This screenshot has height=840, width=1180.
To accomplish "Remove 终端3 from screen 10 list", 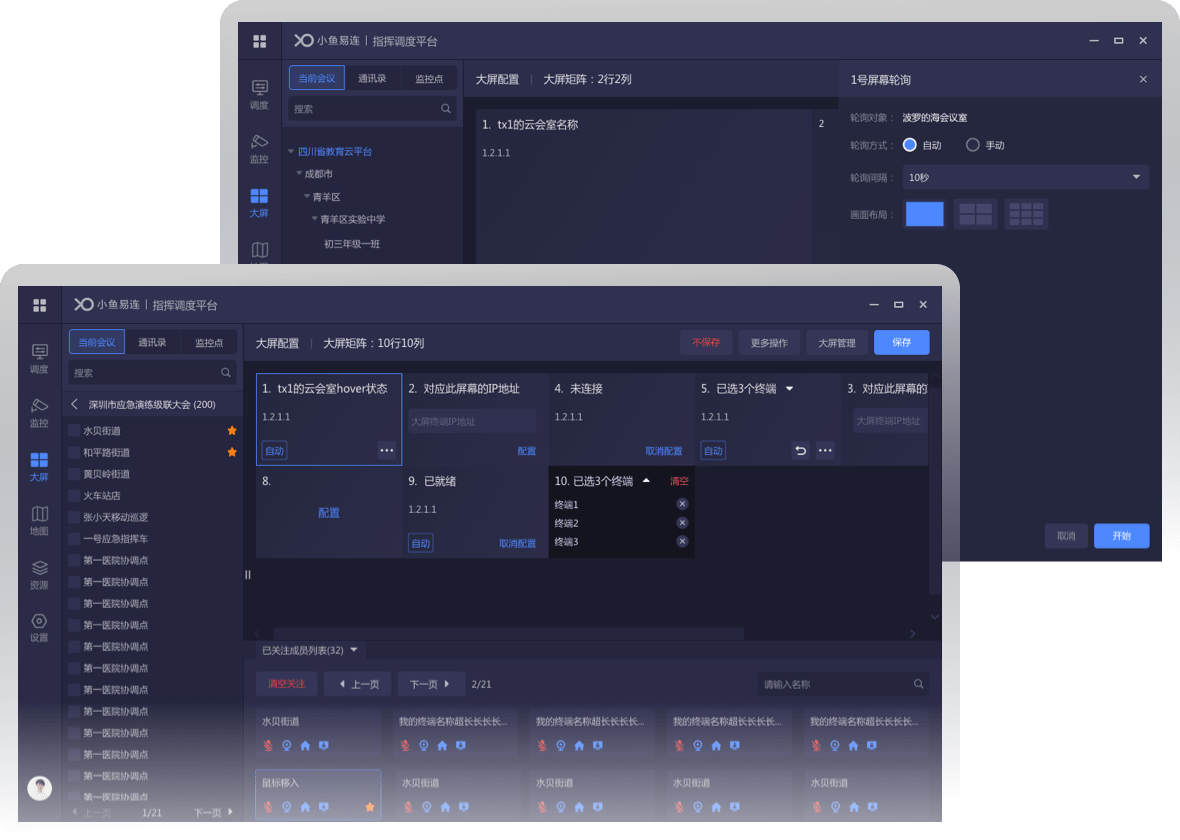I will (682, 541).
